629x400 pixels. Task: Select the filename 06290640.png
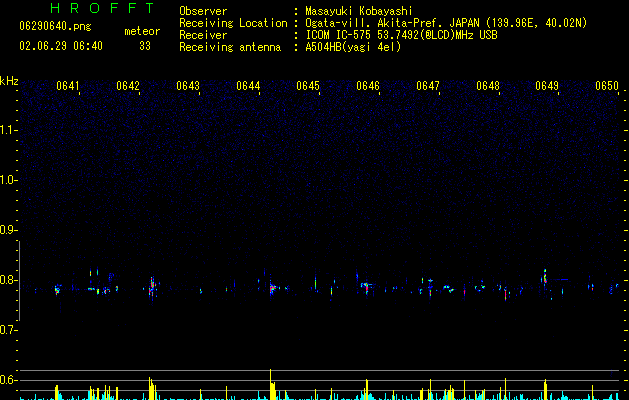(x=55, y=26)
